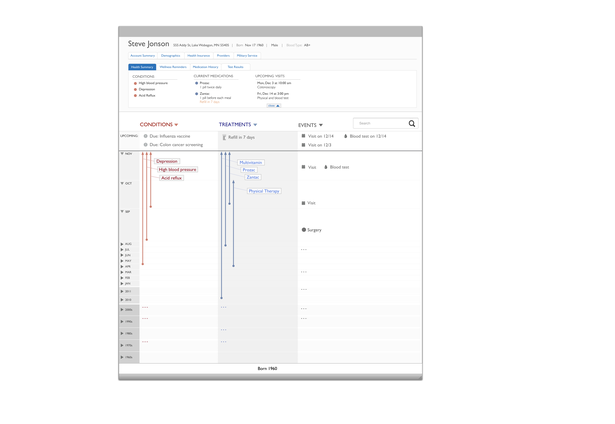The width and height of the screenshot is (615, 424).
Task: Click the red dot beside Acid Reflux in summary
Action: [x=135, y=96]
